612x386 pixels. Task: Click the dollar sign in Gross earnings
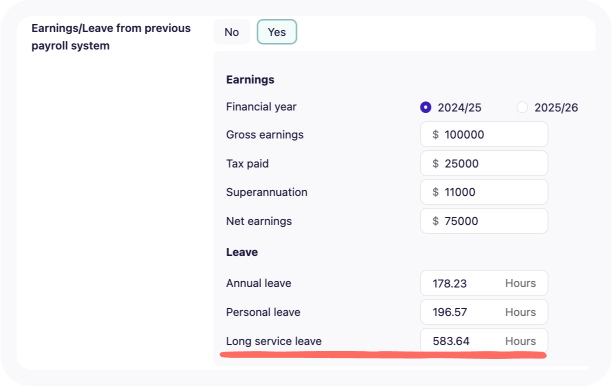pyautogui.click(x=436, y=135)
